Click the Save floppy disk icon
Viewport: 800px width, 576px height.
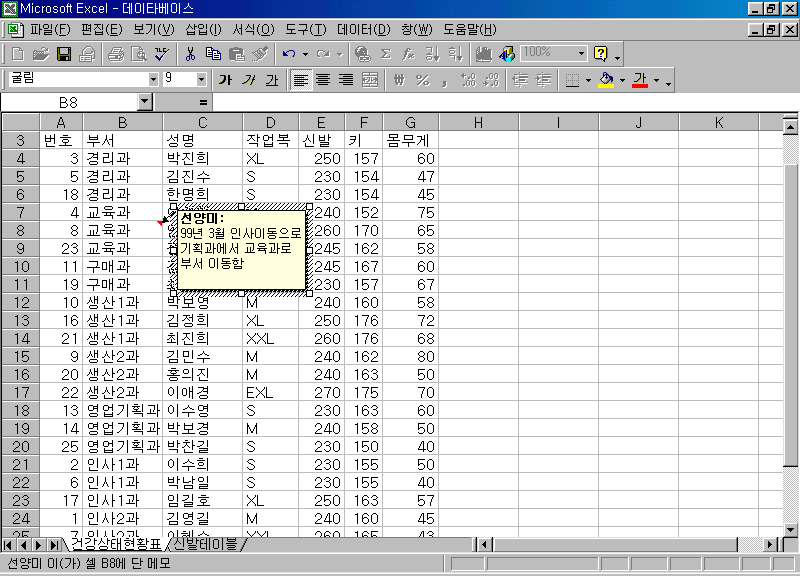click(x=63, y=53)
